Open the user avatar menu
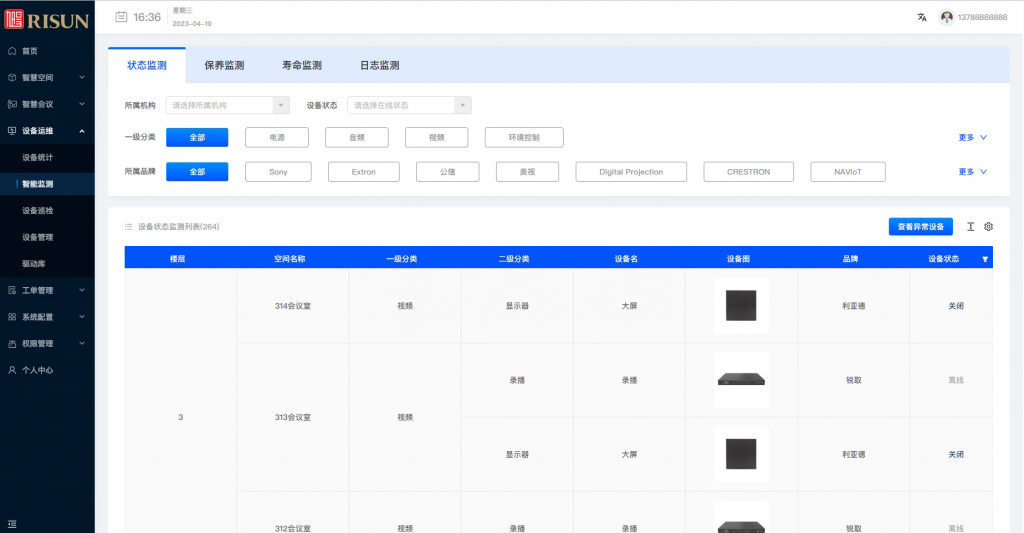The image size is (1024, 533). point(946,18)
